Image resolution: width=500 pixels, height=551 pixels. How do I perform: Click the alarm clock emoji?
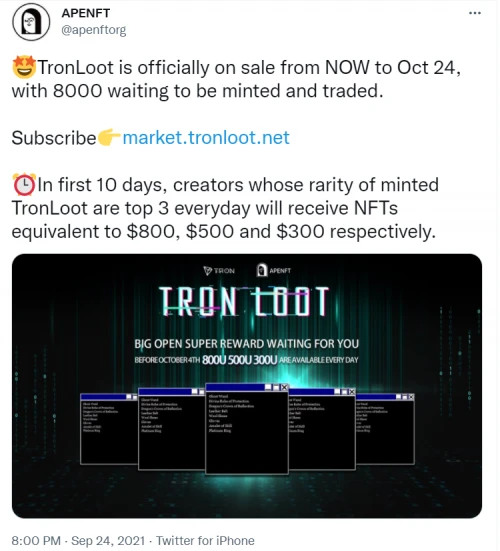[24, 184]
